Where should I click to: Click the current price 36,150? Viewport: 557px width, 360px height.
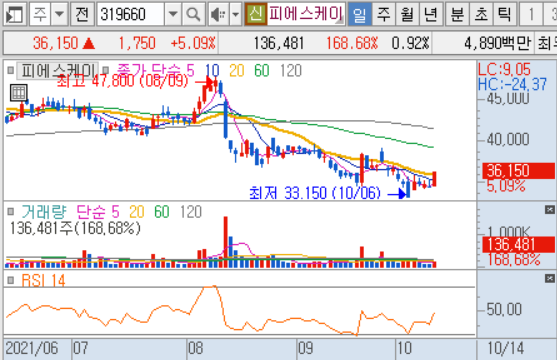(x=55, y=43)
